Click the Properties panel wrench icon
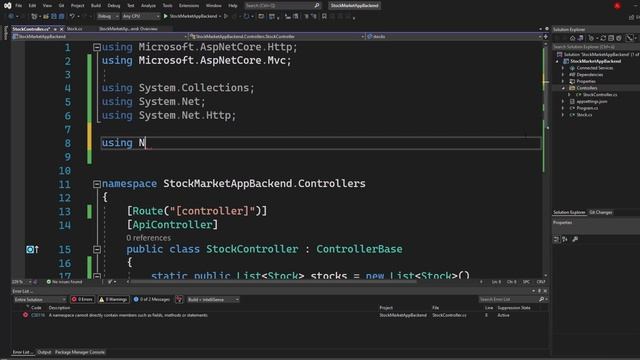This screenshot has width=640, height=360. [x=575, y=239]
